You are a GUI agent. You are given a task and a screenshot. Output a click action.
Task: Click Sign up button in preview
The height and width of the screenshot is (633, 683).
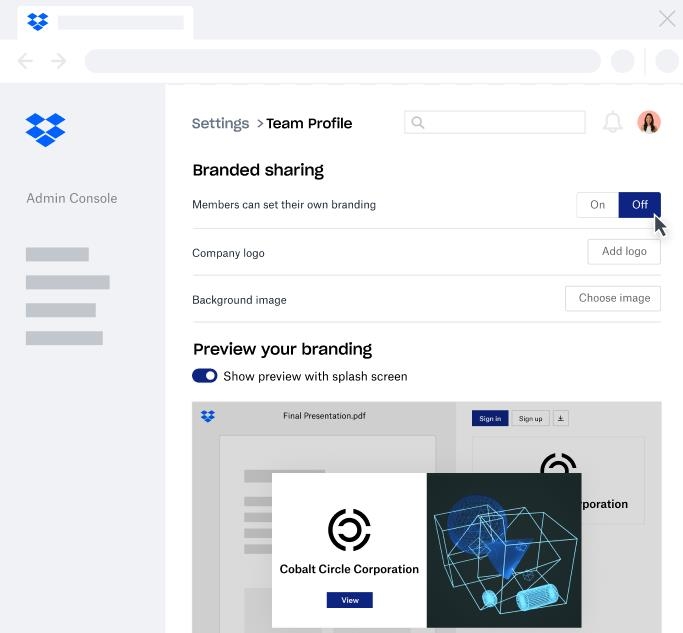[x=530, y=418]
